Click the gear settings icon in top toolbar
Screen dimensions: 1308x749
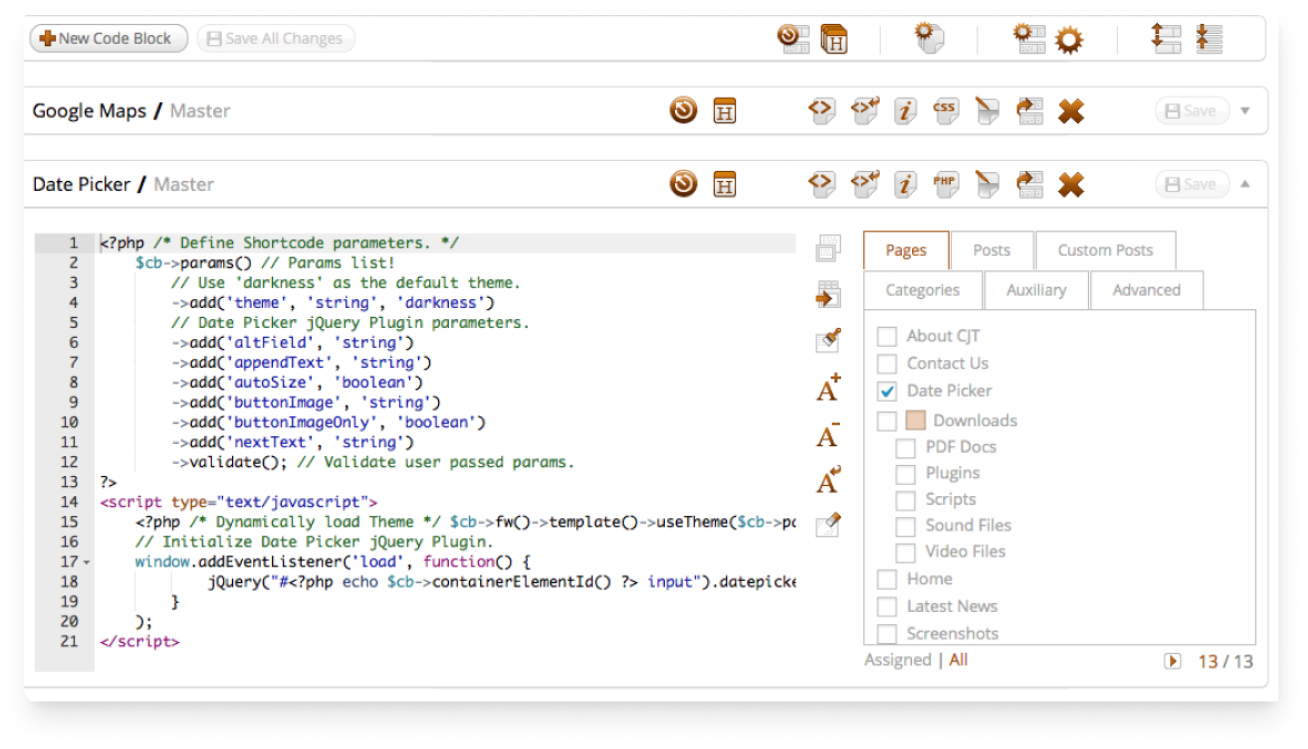(x=1069, y=40)
